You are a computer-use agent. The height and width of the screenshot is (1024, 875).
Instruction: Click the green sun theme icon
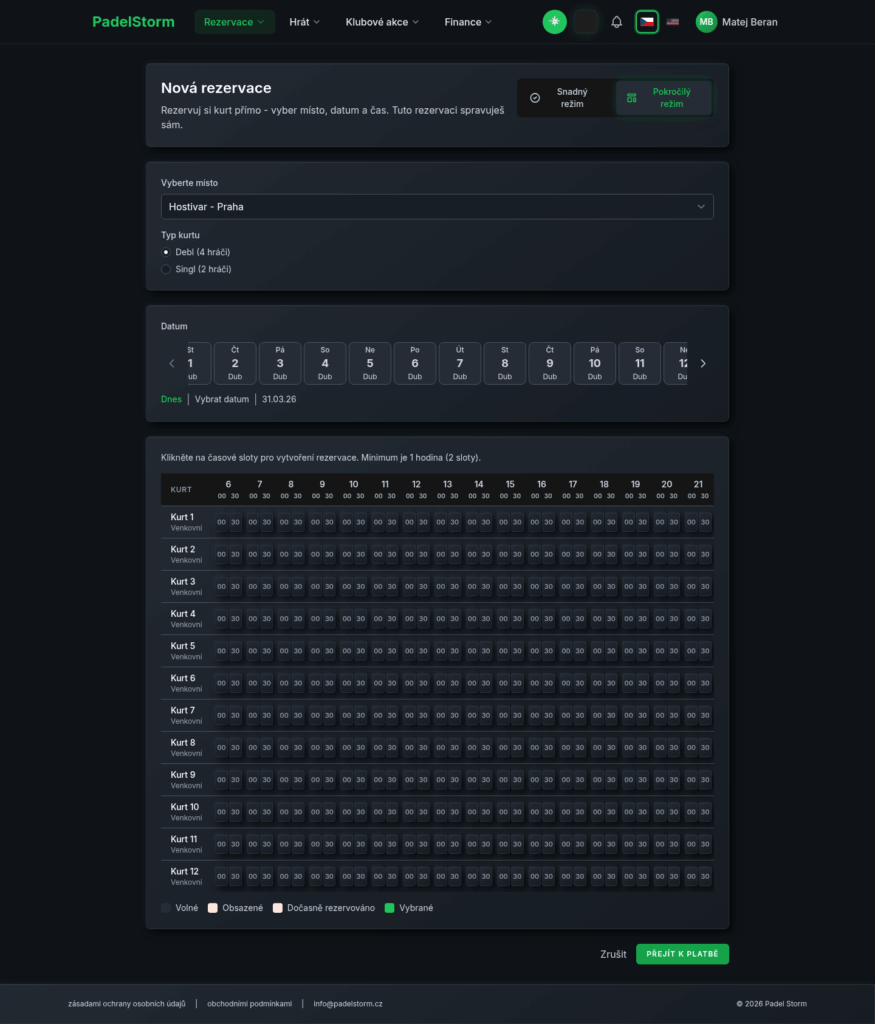554,22
